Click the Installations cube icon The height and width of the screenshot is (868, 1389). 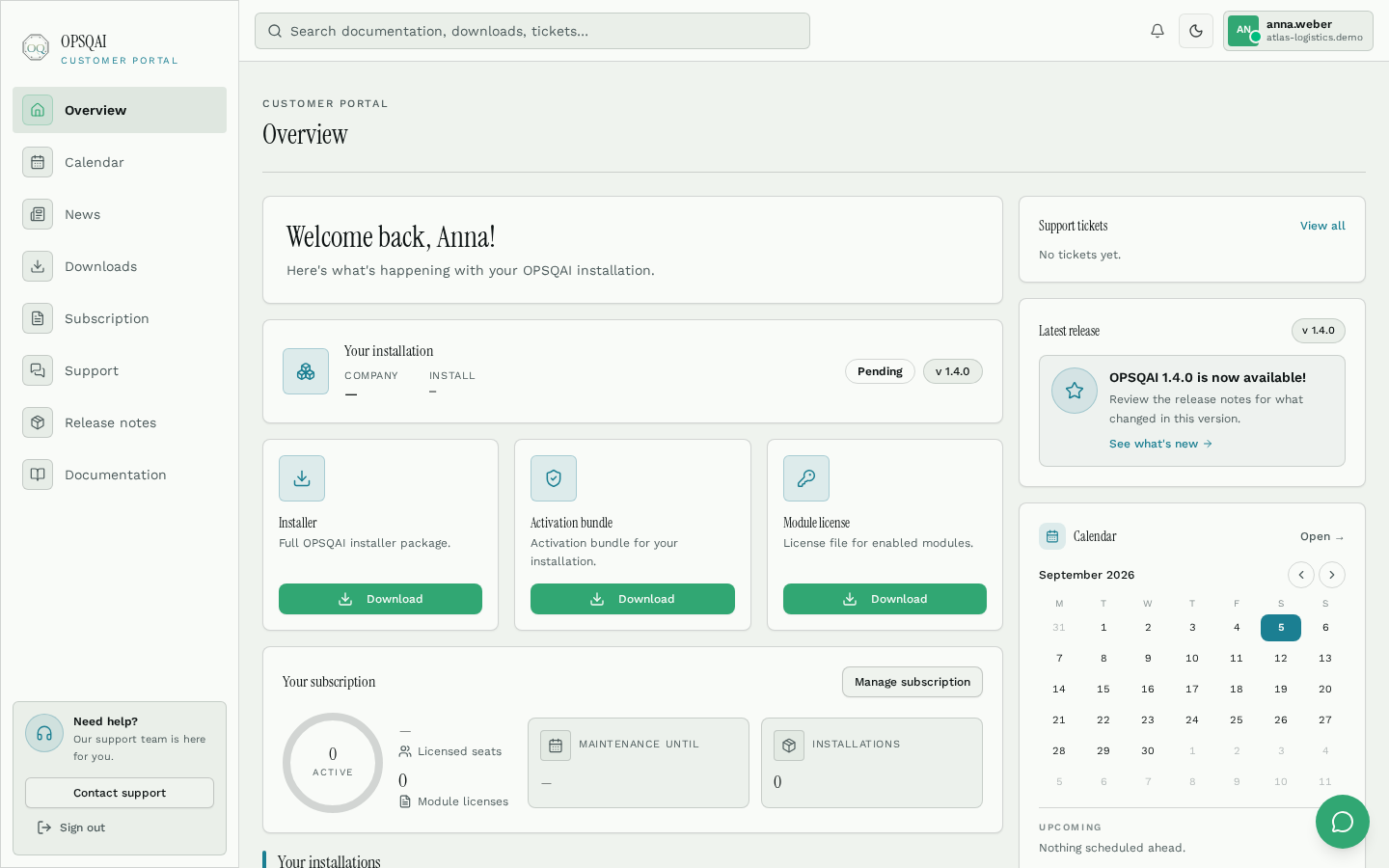[x=789, y=746]
